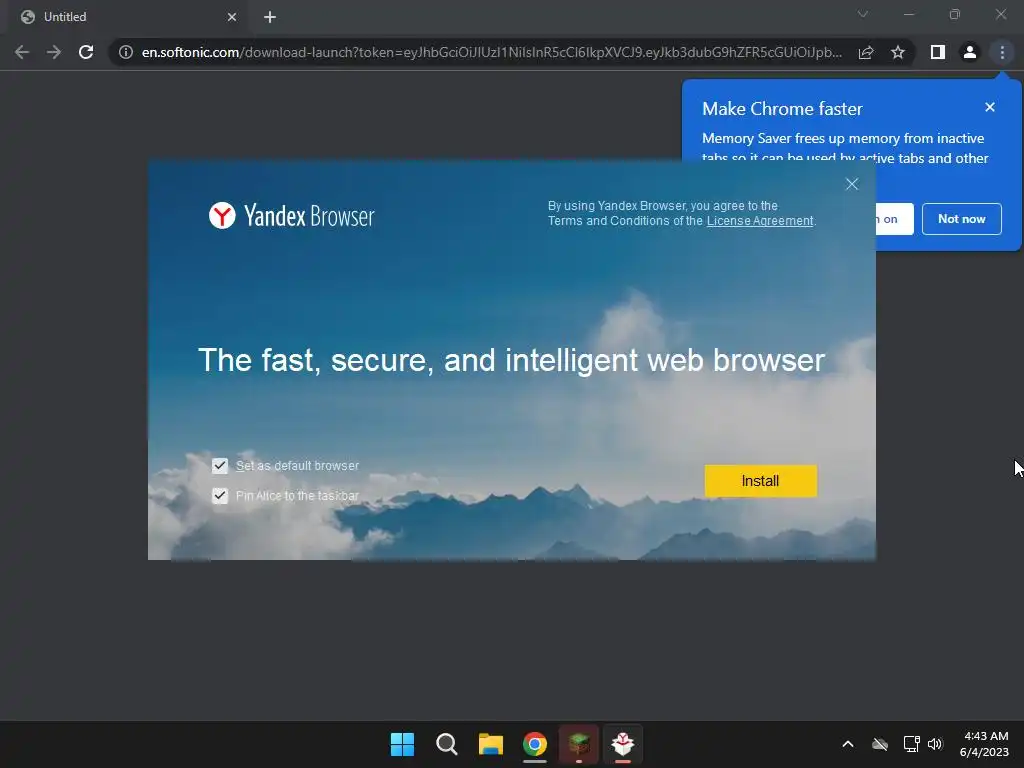1024x768 pixels.
Task: Open the tab search dropdown arrow
Action: pyautogui.click(x=863, y=14)
